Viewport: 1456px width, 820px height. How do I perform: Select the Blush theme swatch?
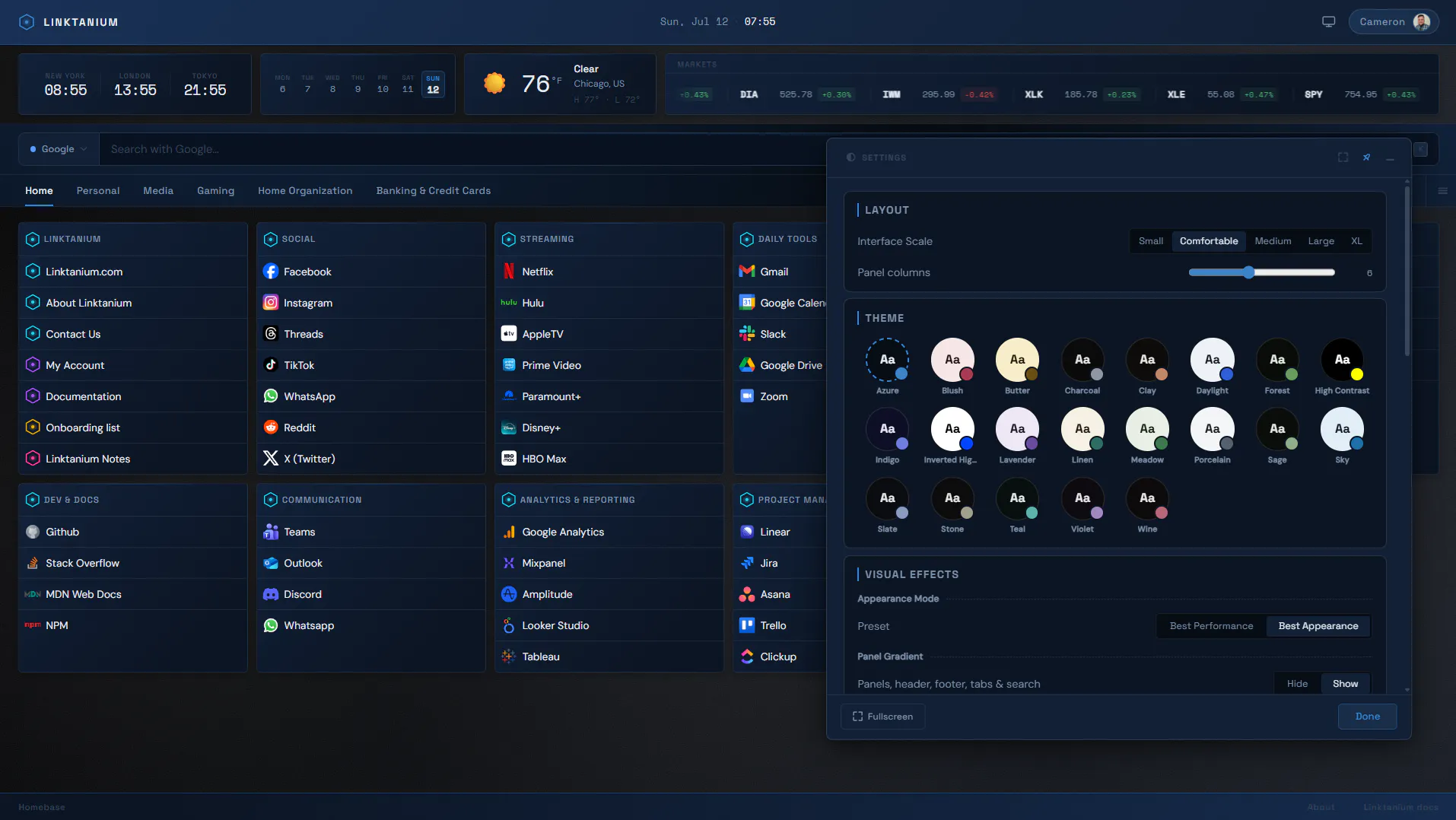coord(952,360)
